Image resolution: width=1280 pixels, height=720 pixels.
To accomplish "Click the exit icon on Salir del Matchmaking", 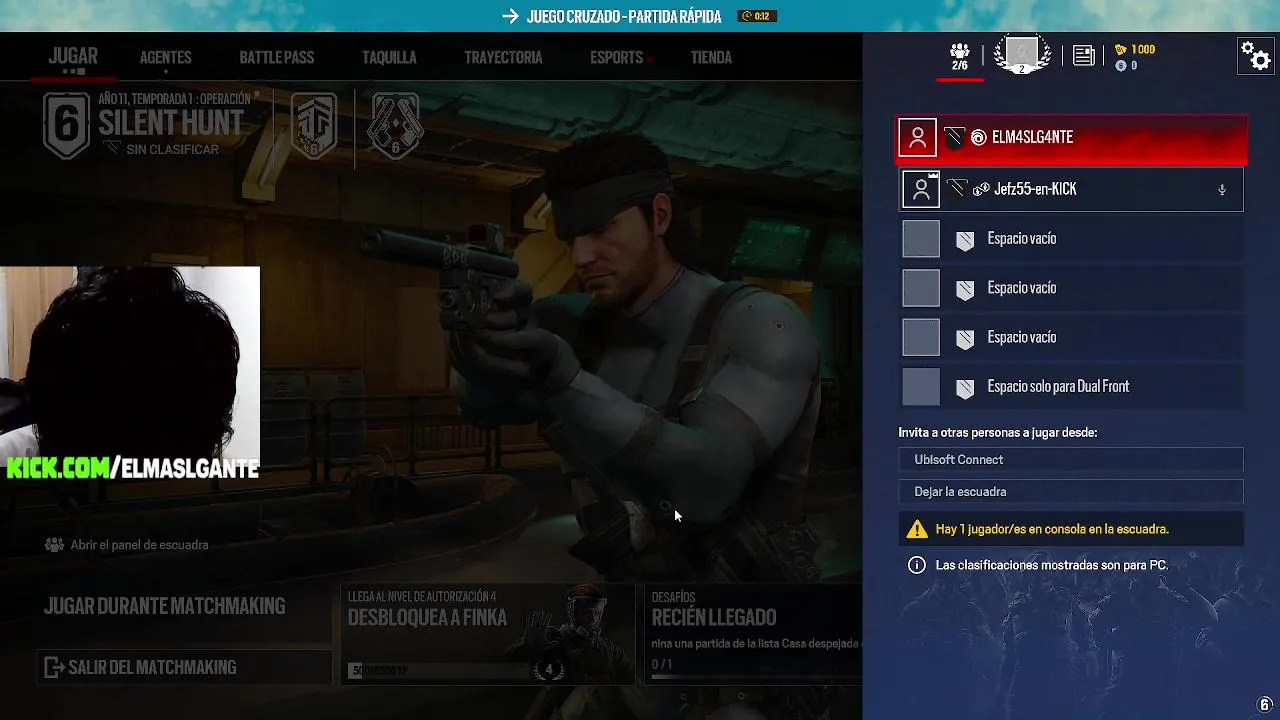I will click(54, 667).
